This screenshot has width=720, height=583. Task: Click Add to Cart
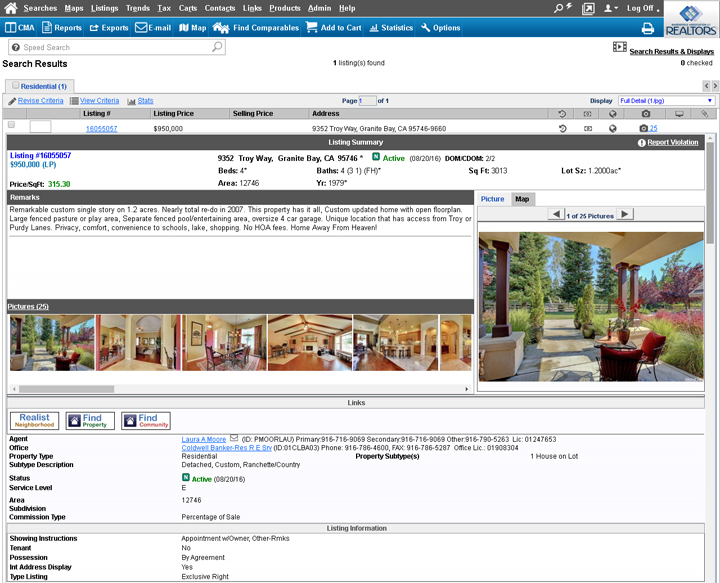(x=333, y=28)
